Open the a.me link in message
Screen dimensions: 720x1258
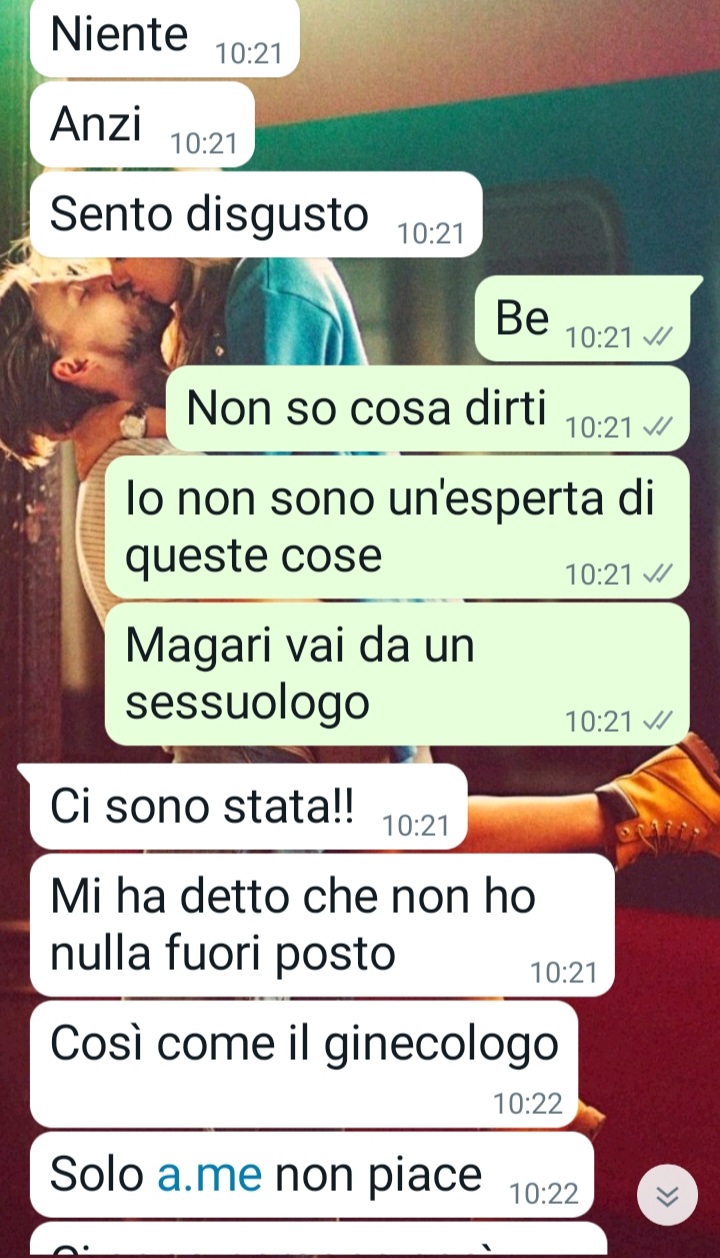pyautogui.click(x=210, y=1173)
